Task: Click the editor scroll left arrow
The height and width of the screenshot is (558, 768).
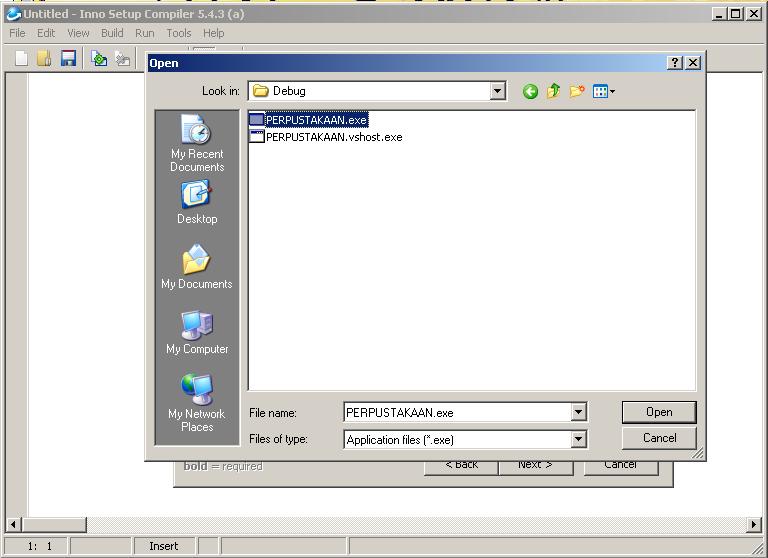Action: pos(13,524)
